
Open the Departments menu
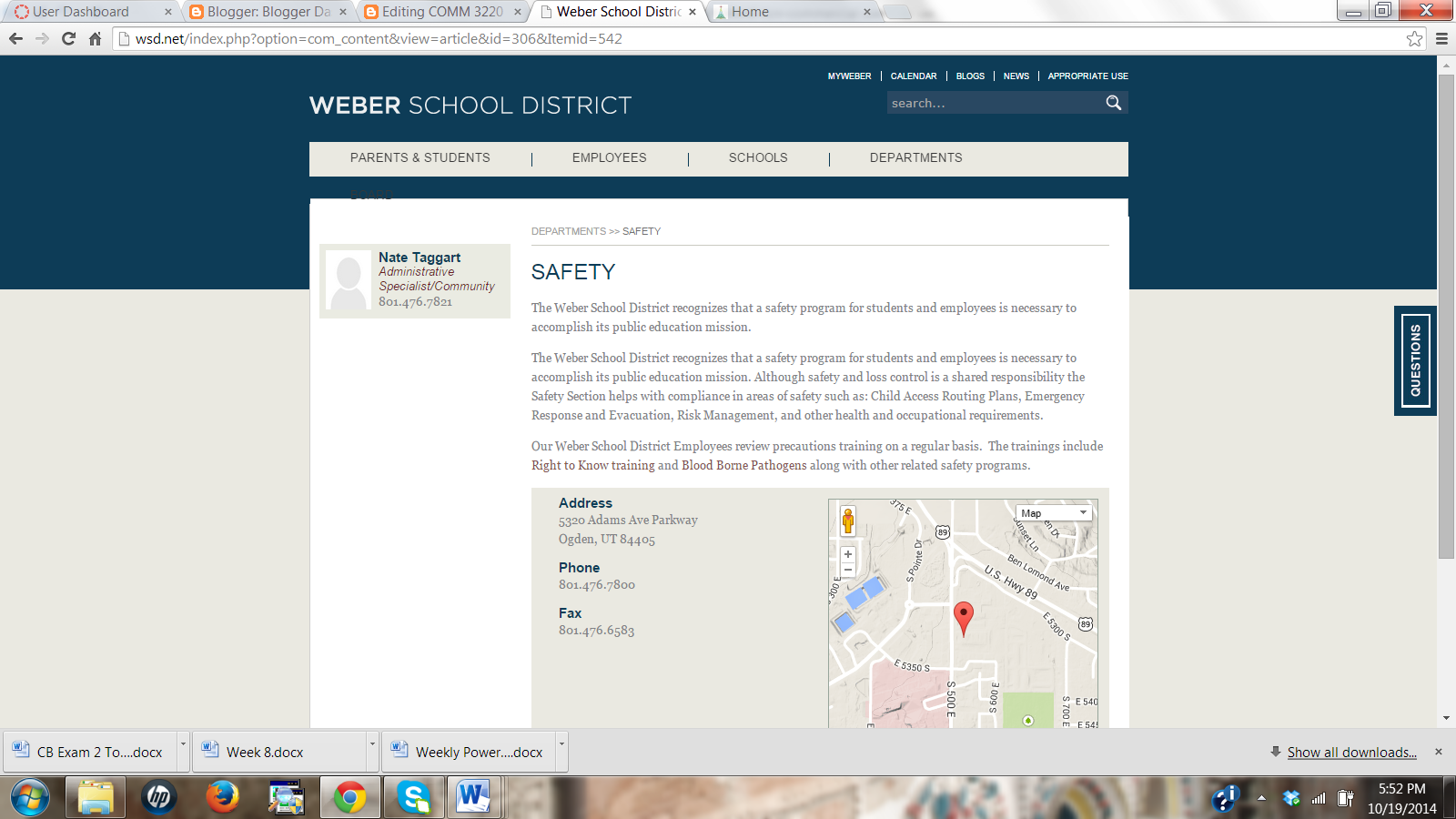click(915, 158)
